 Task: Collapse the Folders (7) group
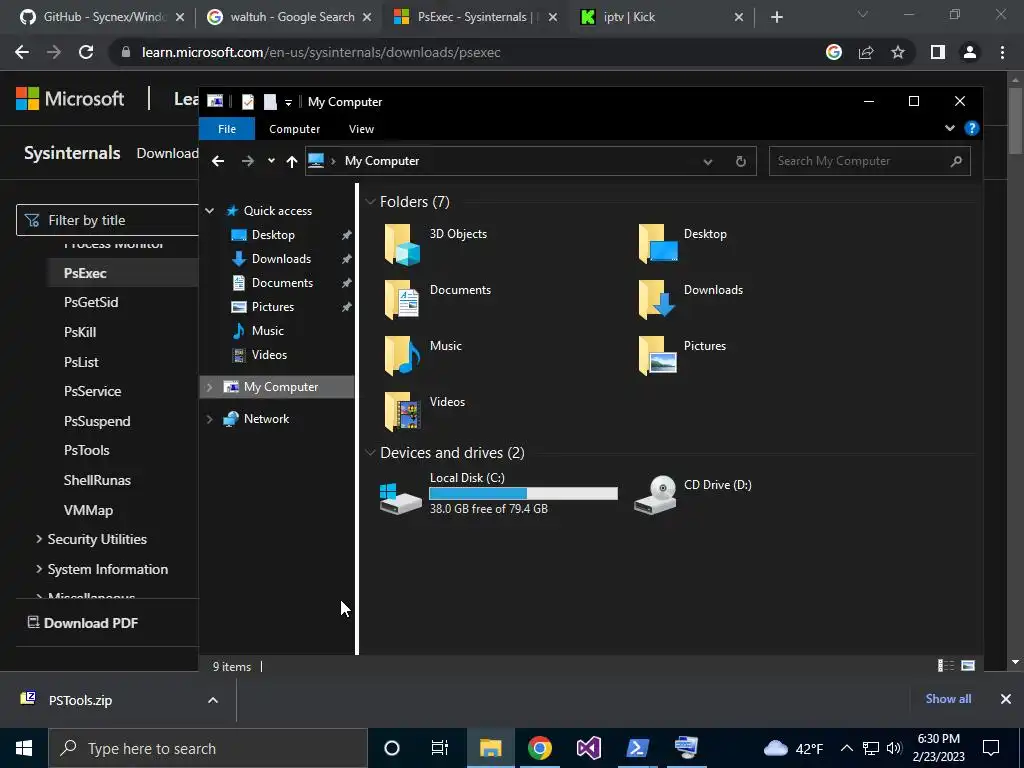pos(370,202)
